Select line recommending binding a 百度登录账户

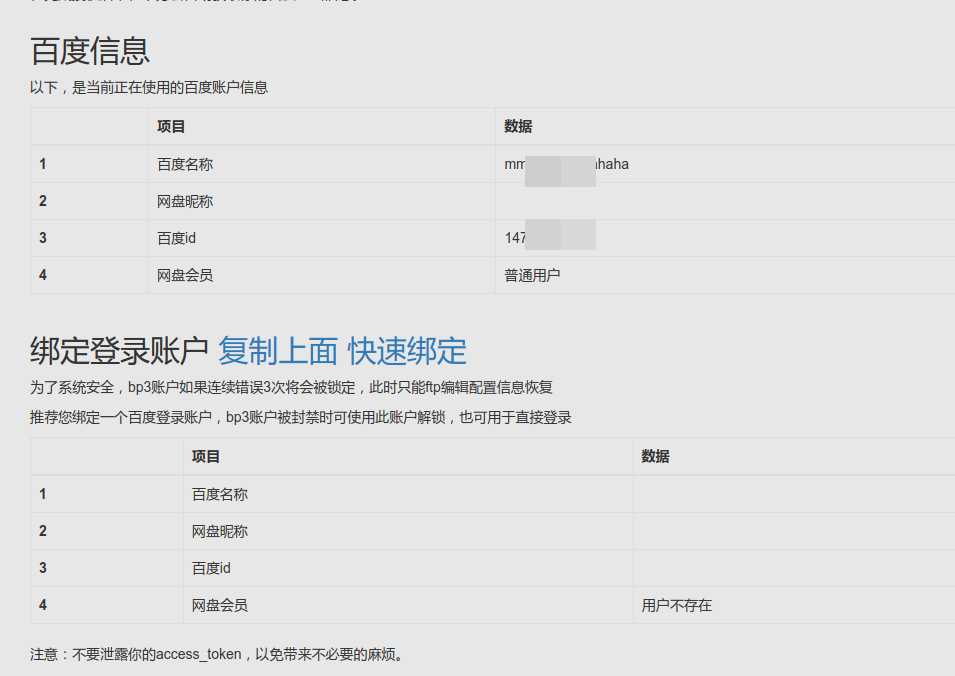point(301,418)
